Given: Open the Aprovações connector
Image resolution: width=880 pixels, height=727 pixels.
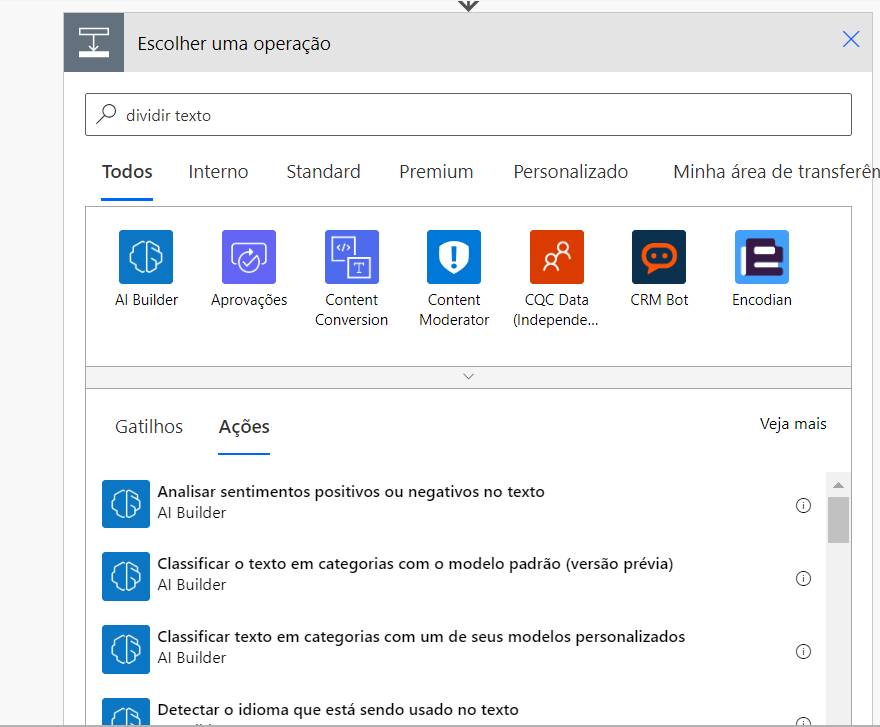Looking at the screenshot, I should pyautogui.click(x=249, y=257).
